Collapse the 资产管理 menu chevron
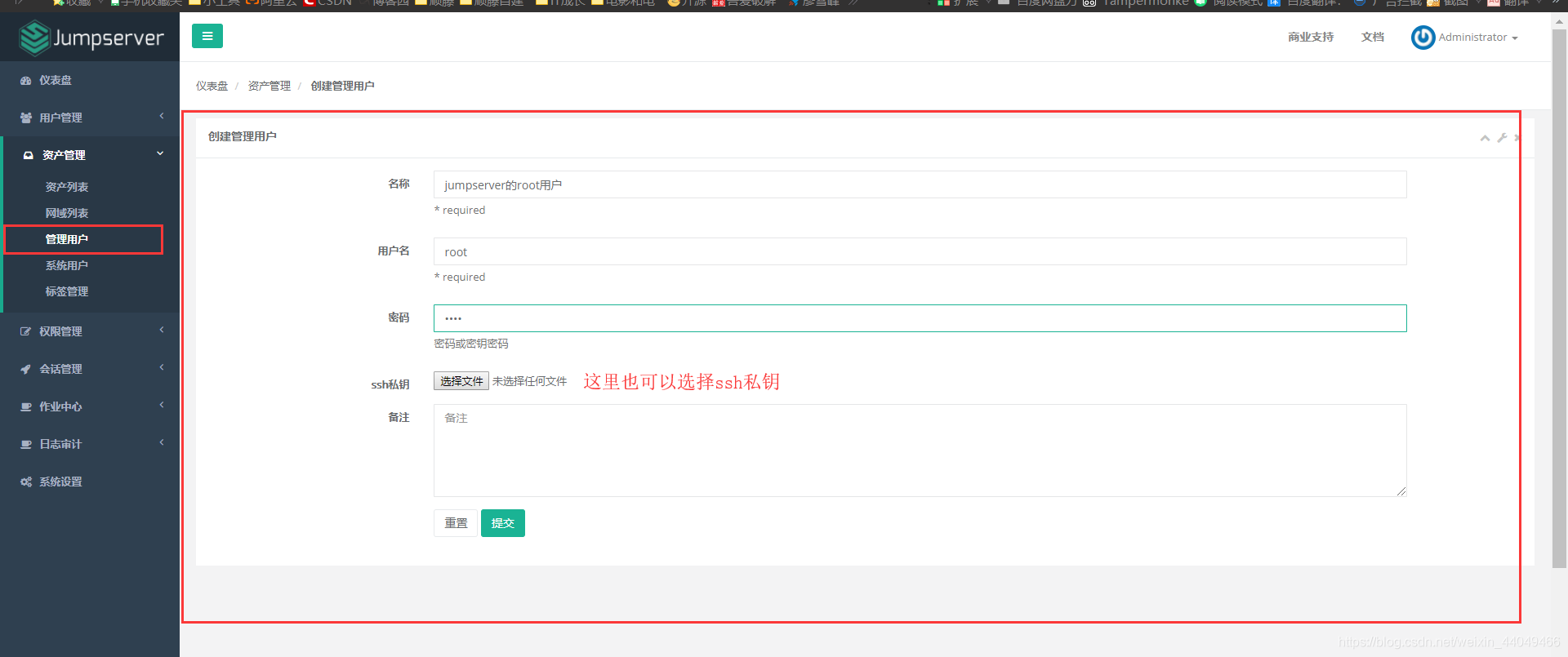The width and height of the screenshot is (1568, 657). pyautogui.click(x=160, y=153)
